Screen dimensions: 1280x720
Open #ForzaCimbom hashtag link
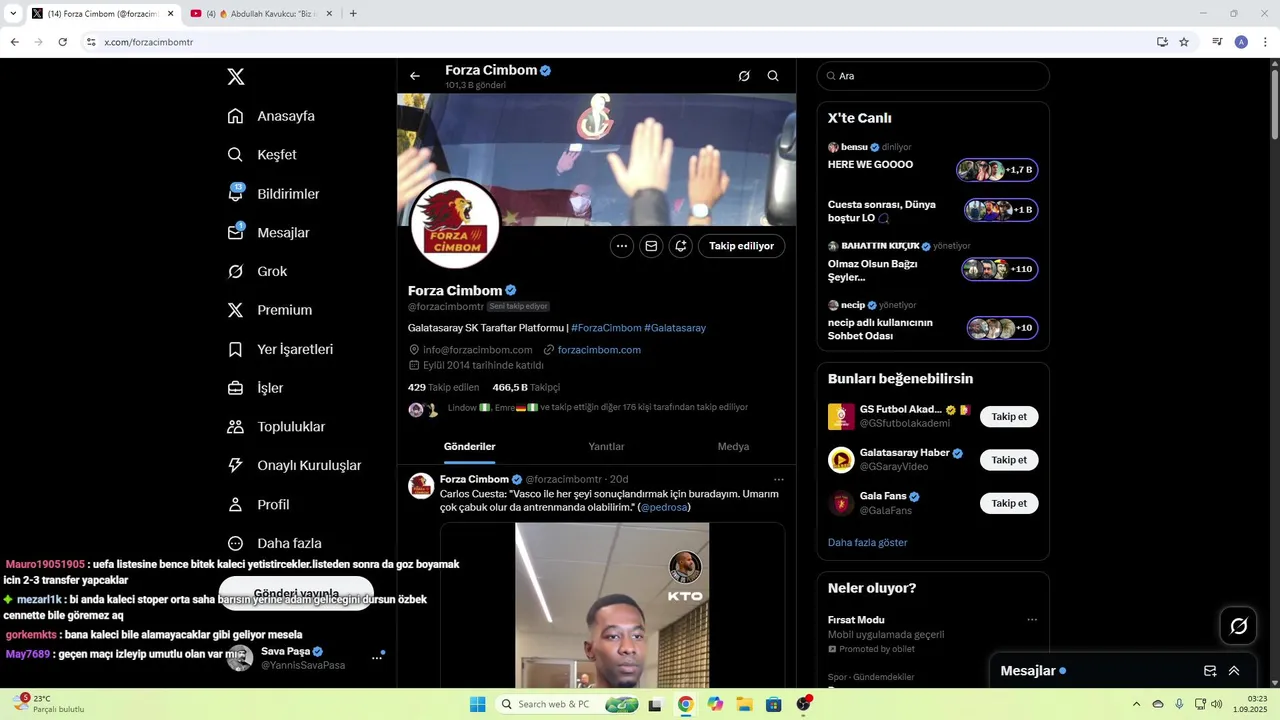(x=606, y=328)
